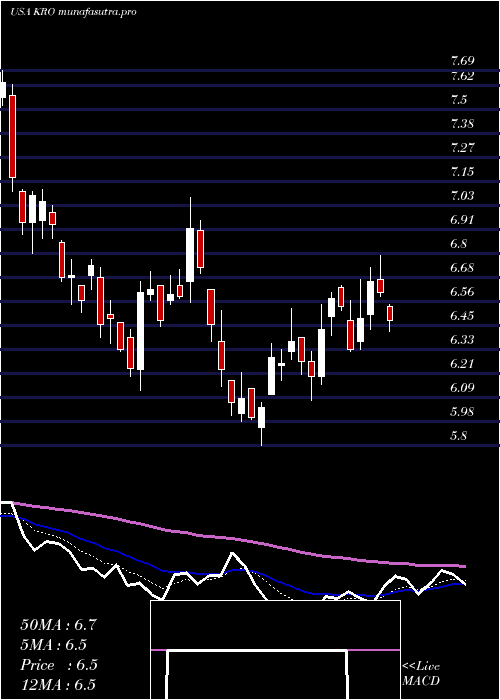Click the white MACD histogram box
The width and height of the screenshot is (500, 700).
pos(275,650)
